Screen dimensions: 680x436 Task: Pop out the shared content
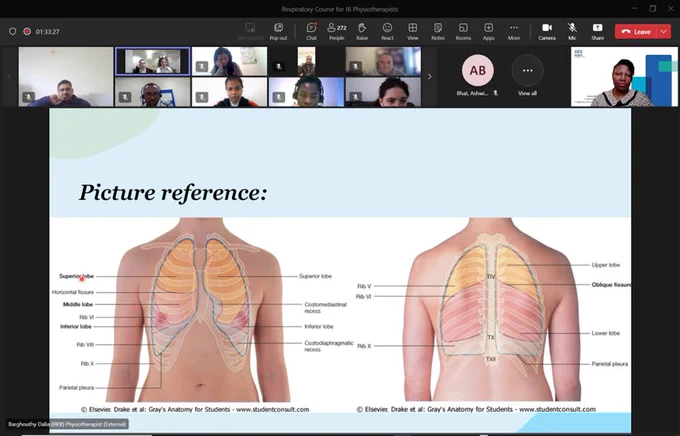click(278, 31)
